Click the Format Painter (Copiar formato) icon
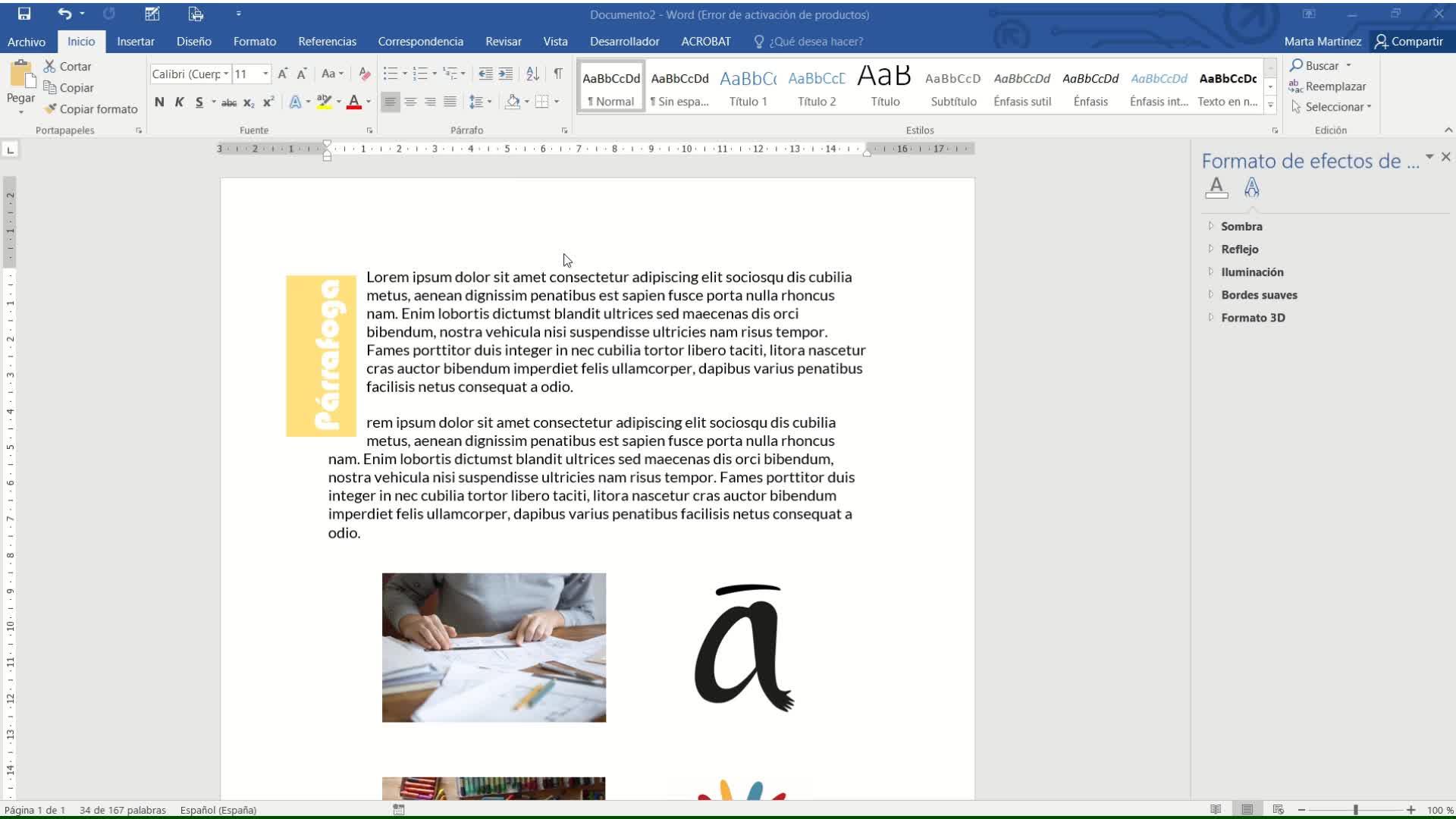The image size is (1456, 819). click(50, 109)
